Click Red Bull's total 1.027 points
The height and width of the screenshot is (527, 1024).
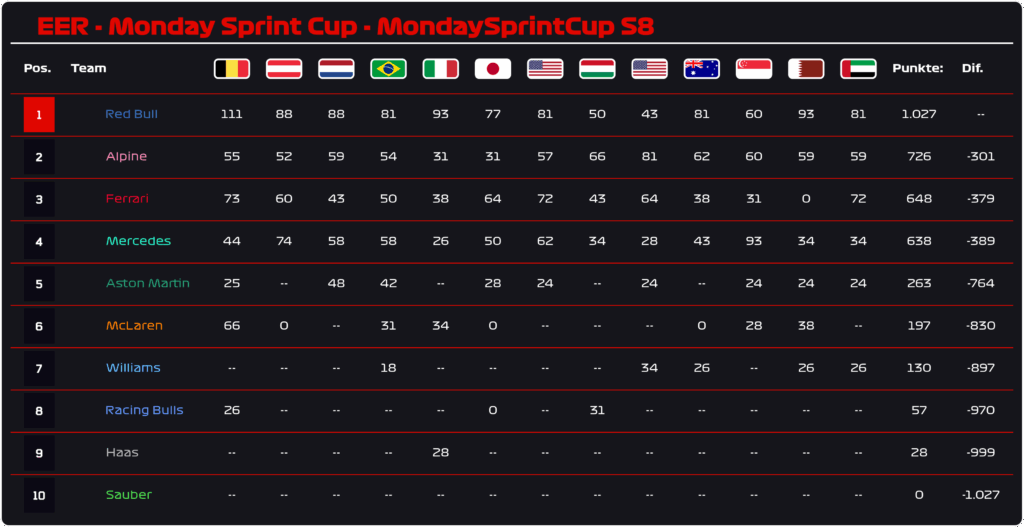point(918,114)
